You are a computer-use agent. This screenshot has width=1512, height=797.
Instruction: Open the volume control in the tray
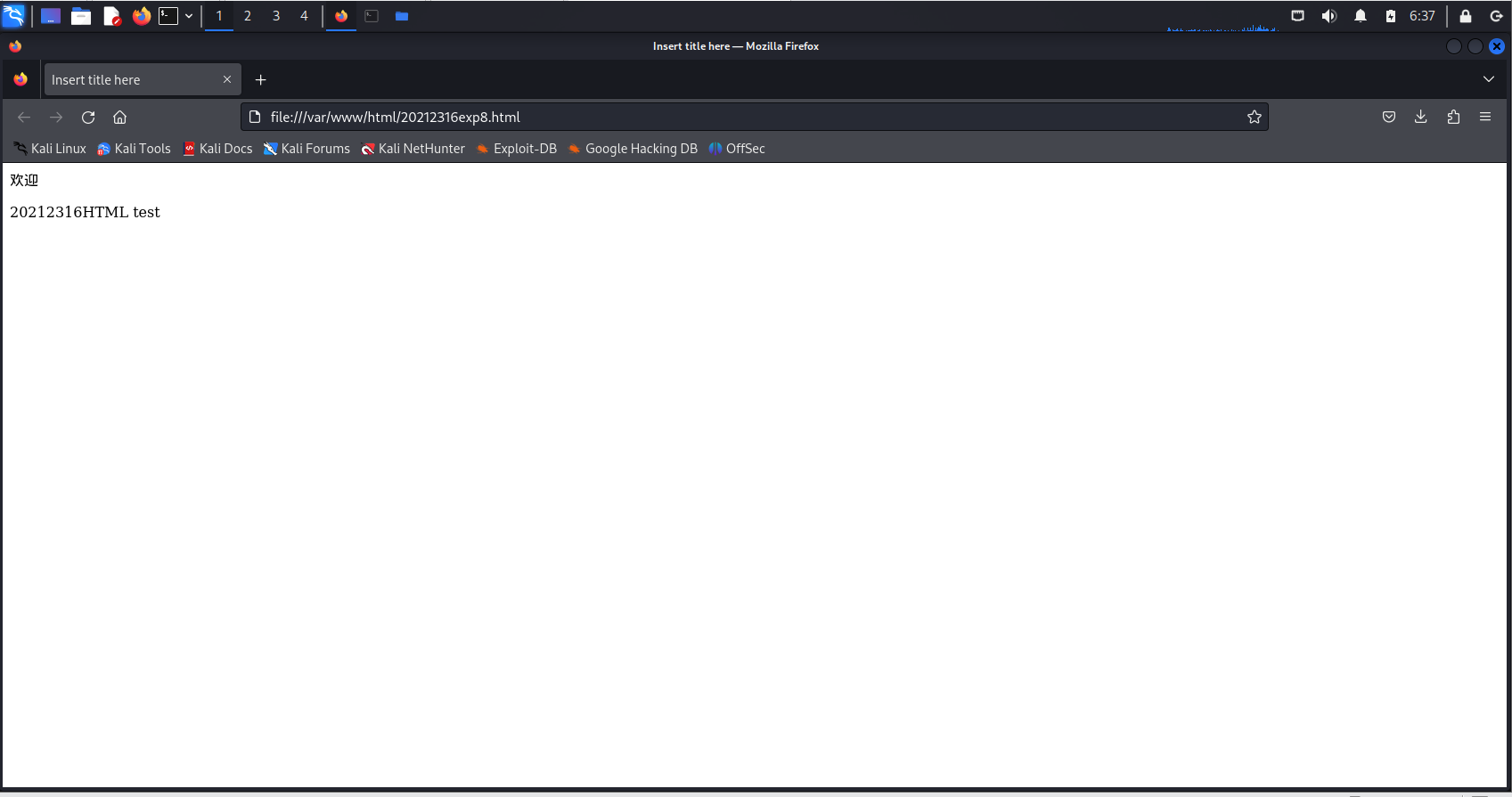tap(1328, 16)
